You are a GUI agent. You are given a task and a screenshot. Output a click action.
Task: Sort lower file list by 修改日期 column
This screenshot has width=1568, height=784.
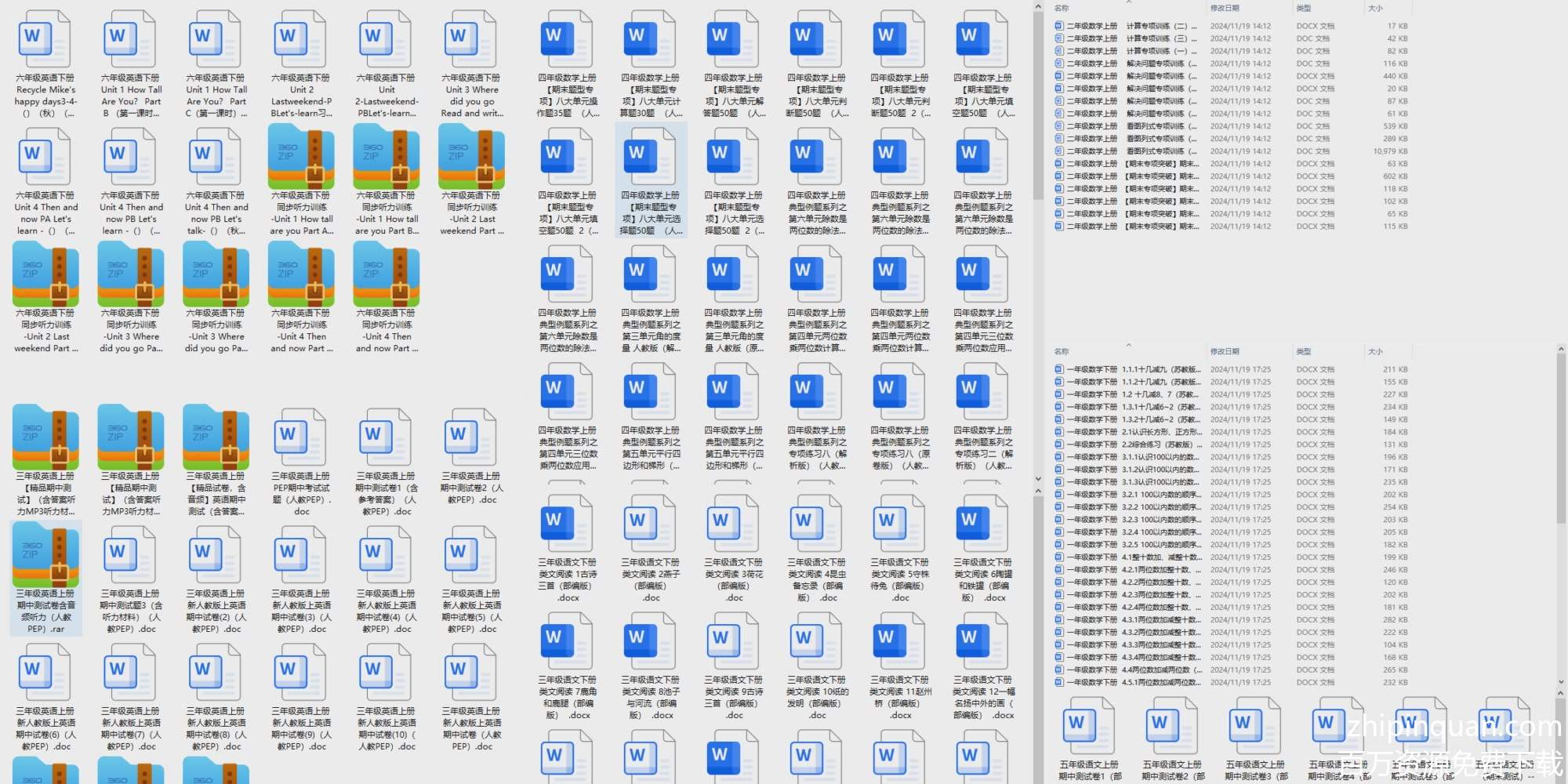tap(1225, 351)
